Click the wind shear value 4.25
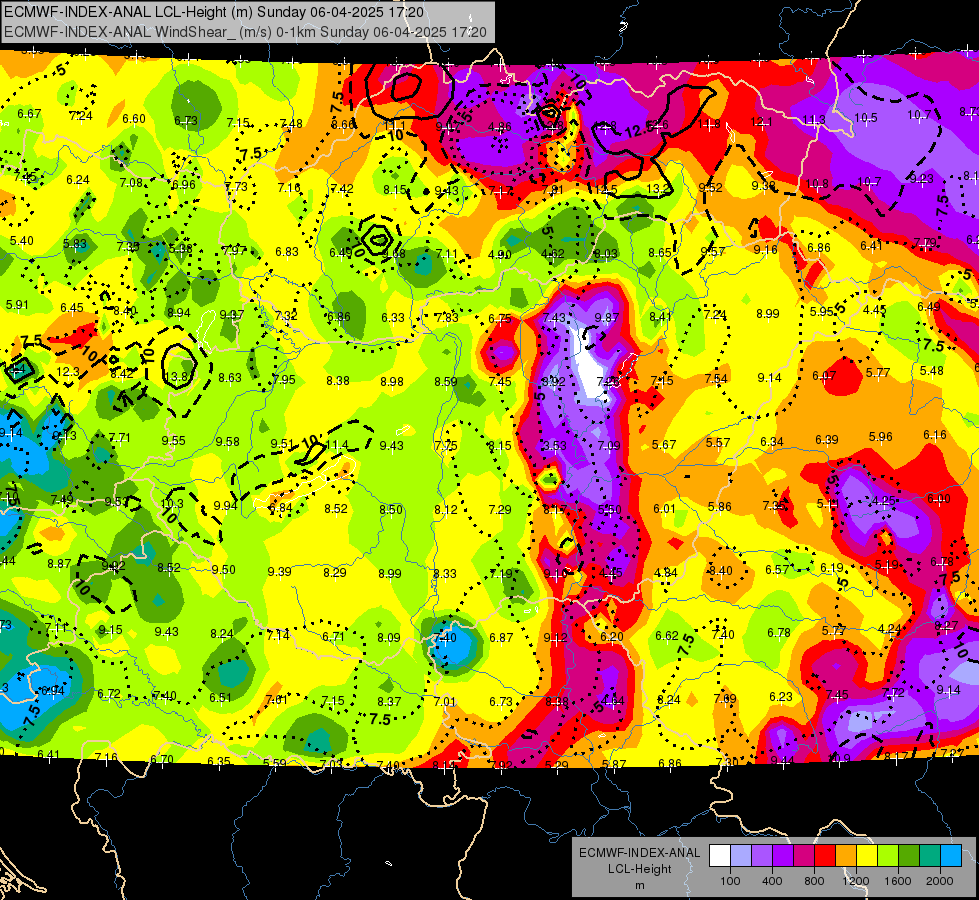979x900 pixels. tap(883, 500)
